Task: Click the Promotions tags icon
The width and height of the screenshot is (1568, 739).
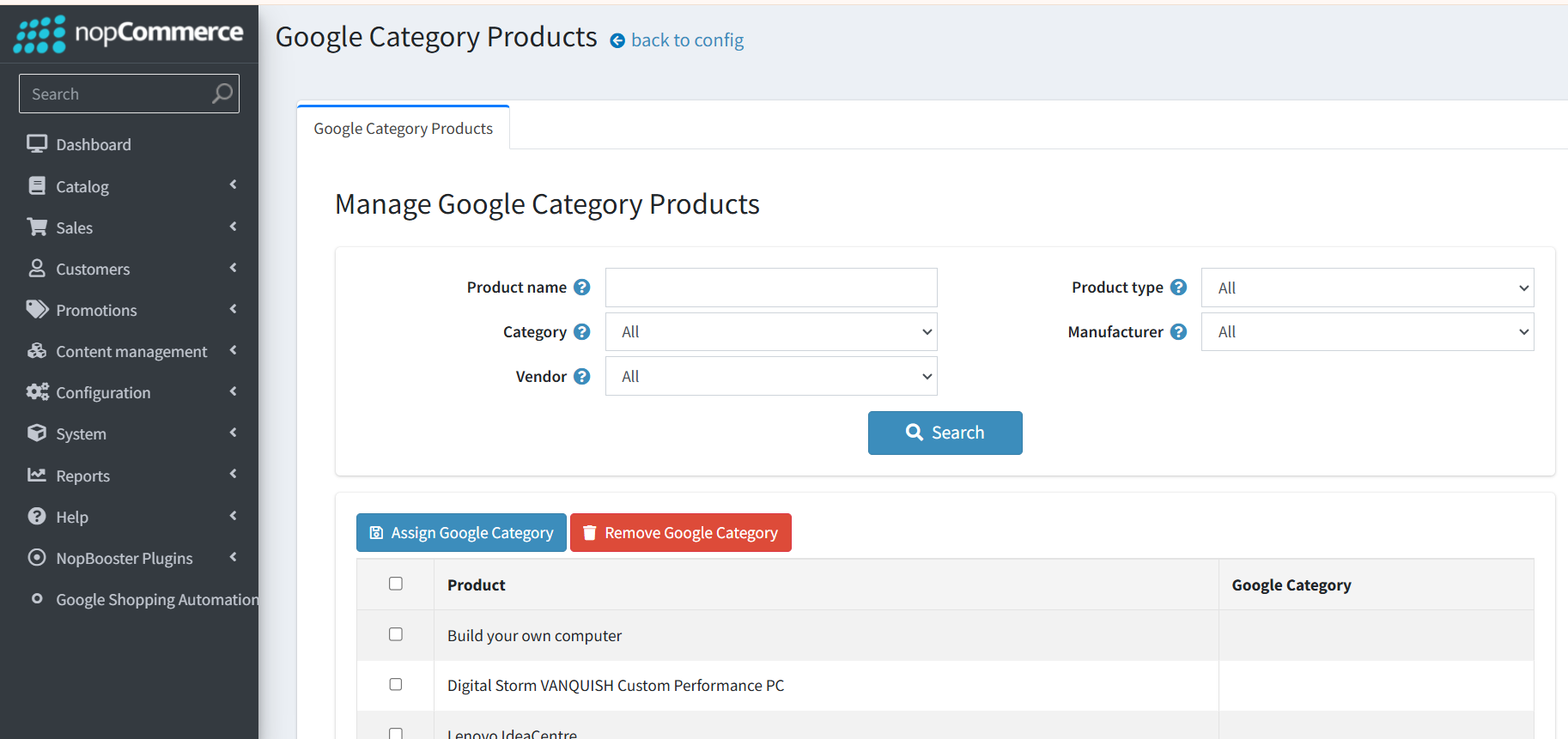Action: point(37,309)
